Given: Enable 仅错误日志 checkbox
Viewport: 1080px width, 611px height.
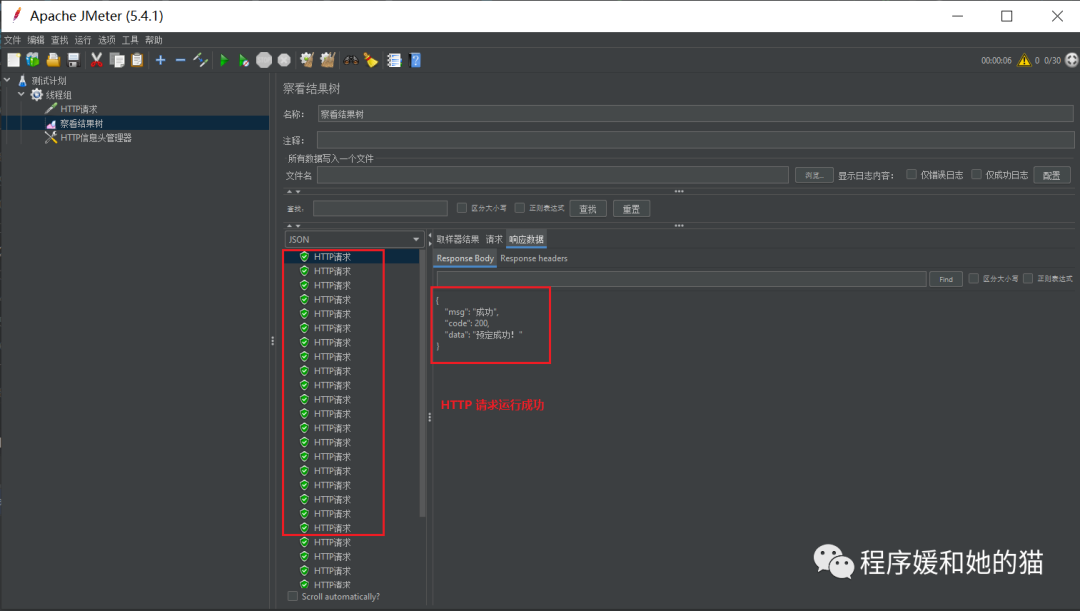Looking at the screenshot, I should (x=911, y=174).
